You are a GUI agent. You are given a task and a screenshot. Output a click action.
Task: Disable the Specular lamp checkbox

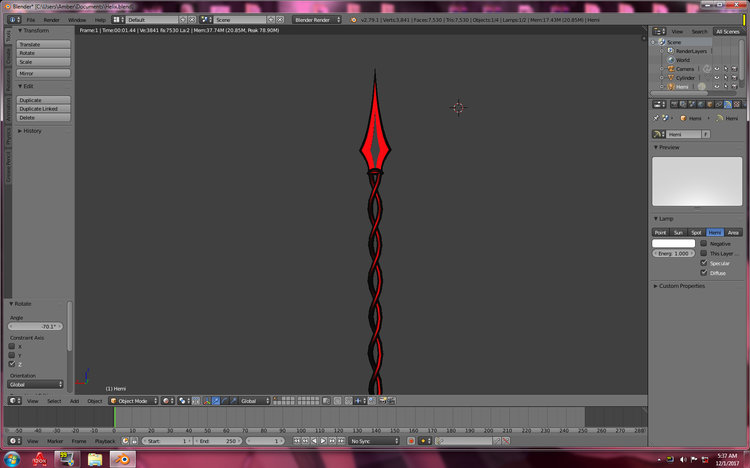[704, 263]
